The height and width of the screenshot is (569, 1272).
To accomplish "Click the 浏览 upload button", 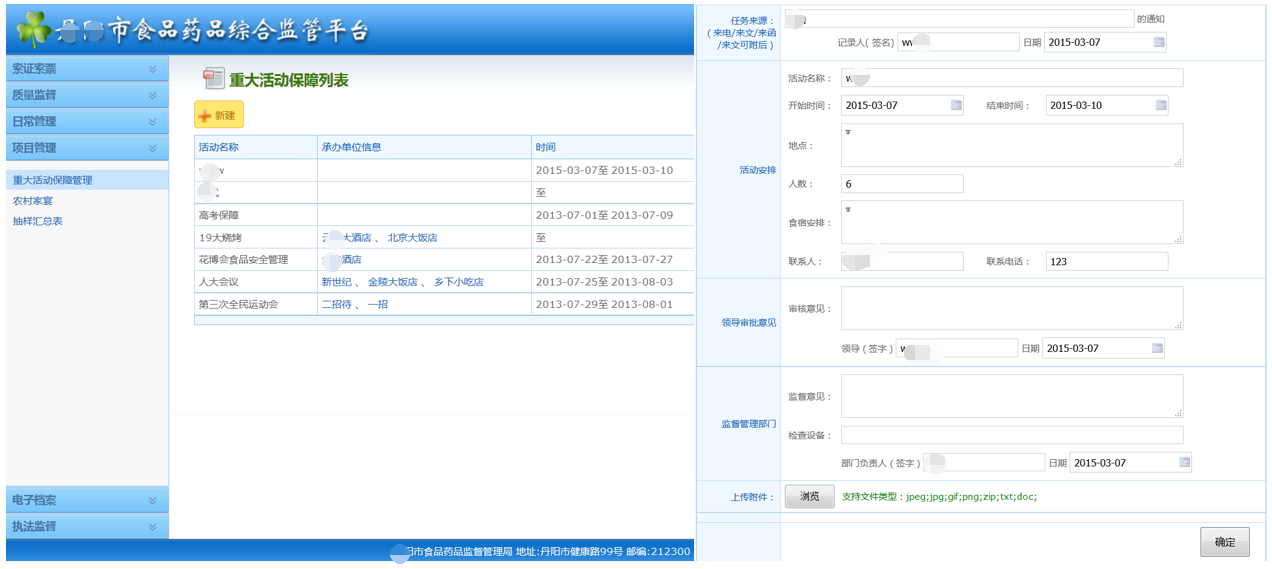I will coord(809,497).
